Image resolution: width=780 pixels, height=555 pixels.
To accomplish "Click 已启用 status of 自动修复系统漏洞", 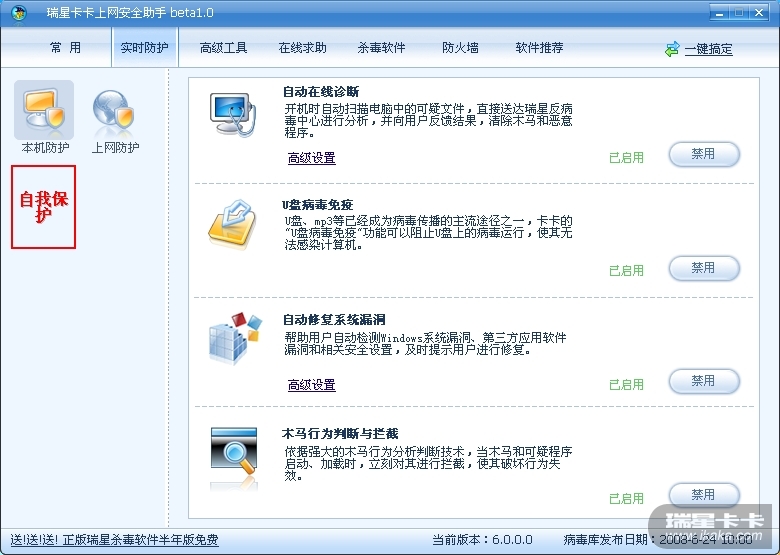I will coord(626,384).
